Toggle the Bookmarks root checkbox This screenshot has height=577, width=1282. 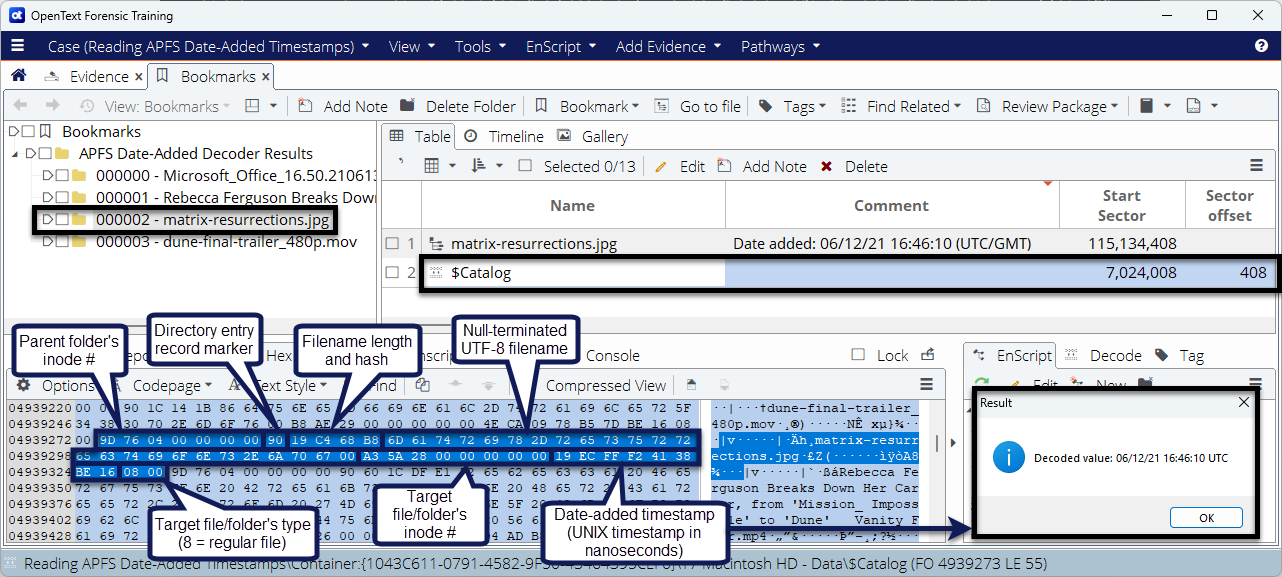coord(28,132)
